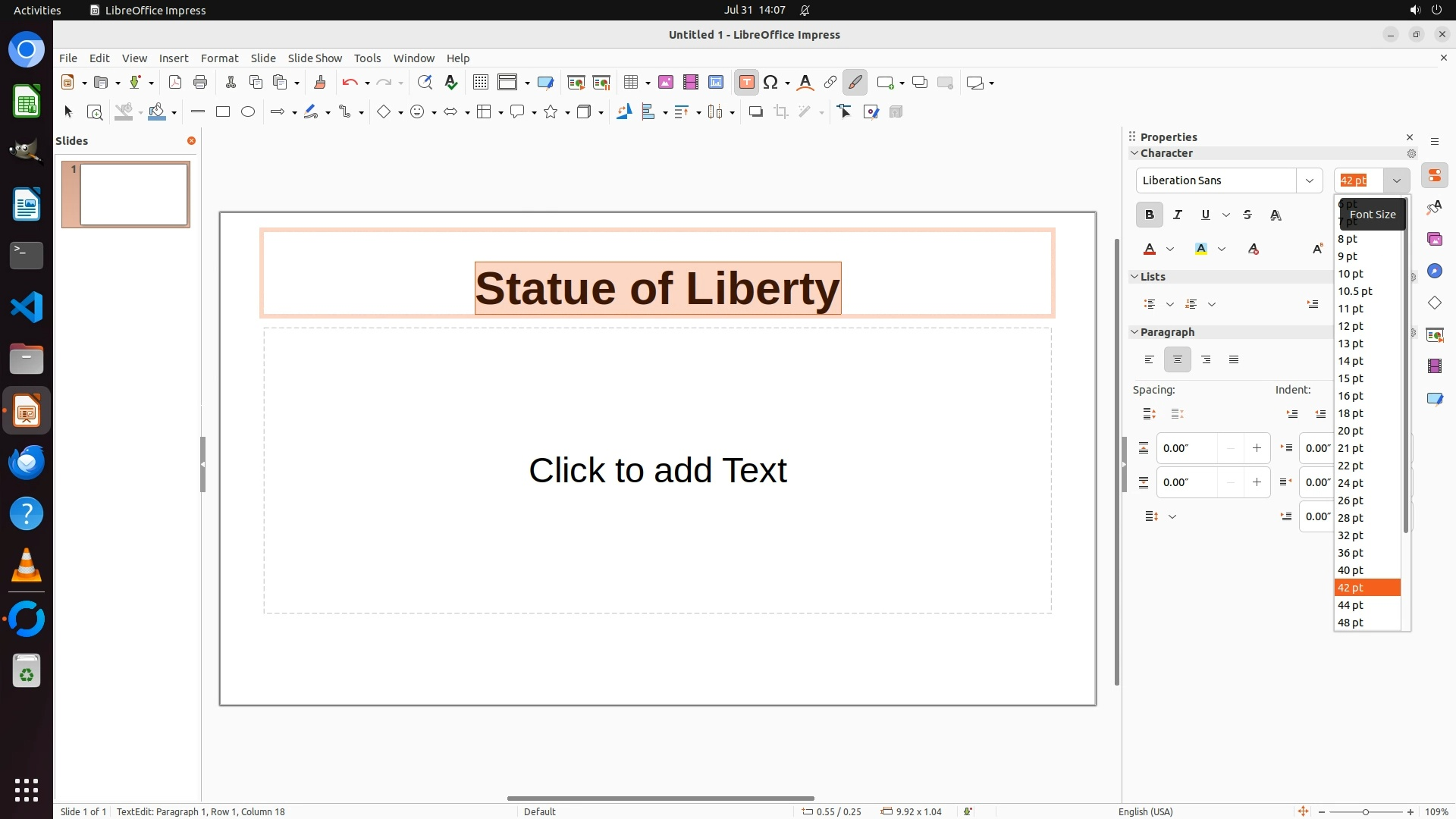Image resolution: width=1456 pixels, height=819 pixels.
Task: Enable Align Right in Paragraph section
Action: click(1206, 360)
